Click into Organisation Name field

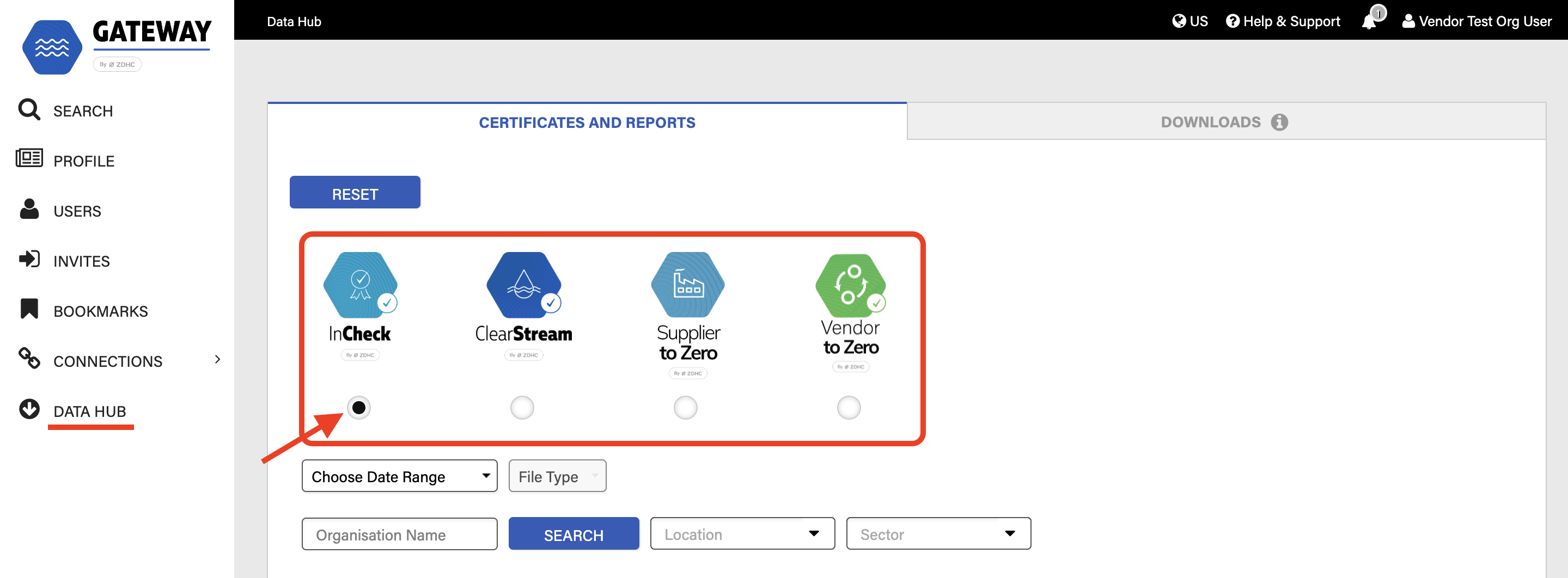click(x=399, y=534)
